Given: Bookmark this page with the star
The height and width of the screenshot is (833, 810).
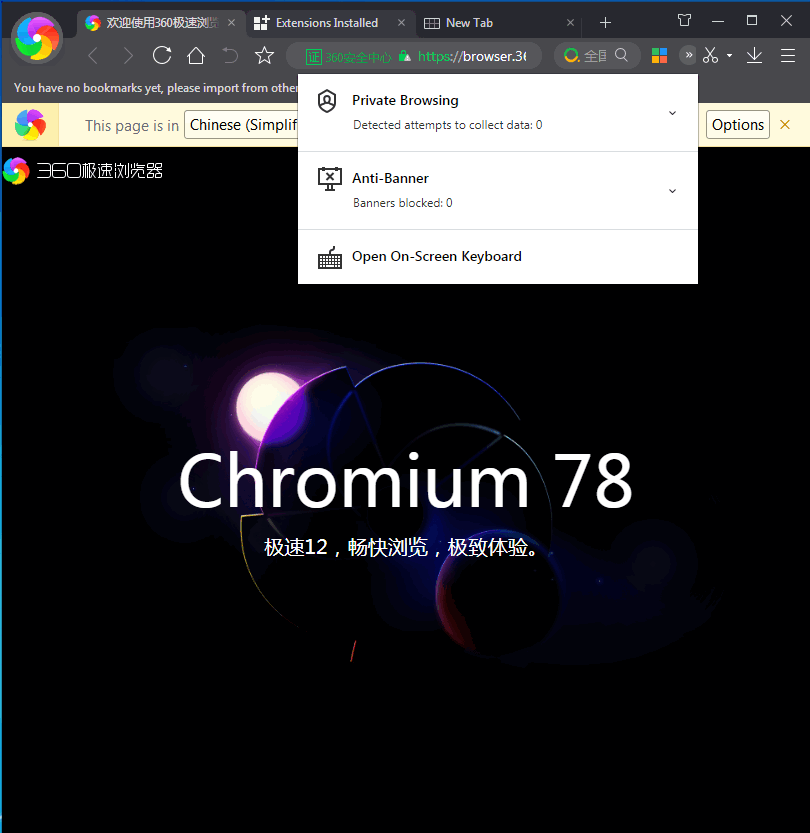Looking at the screenshot, I should click(x=264, y=55).
